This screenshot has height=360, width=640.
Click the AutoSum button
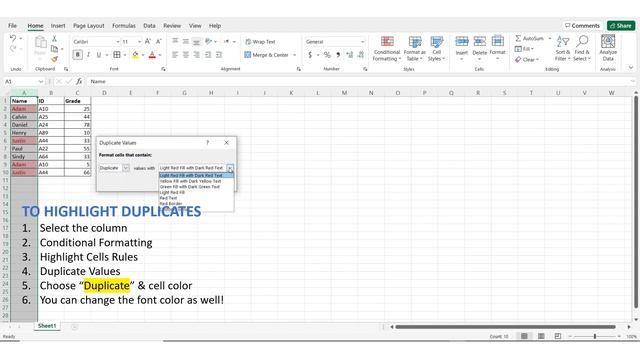point(529,38)
